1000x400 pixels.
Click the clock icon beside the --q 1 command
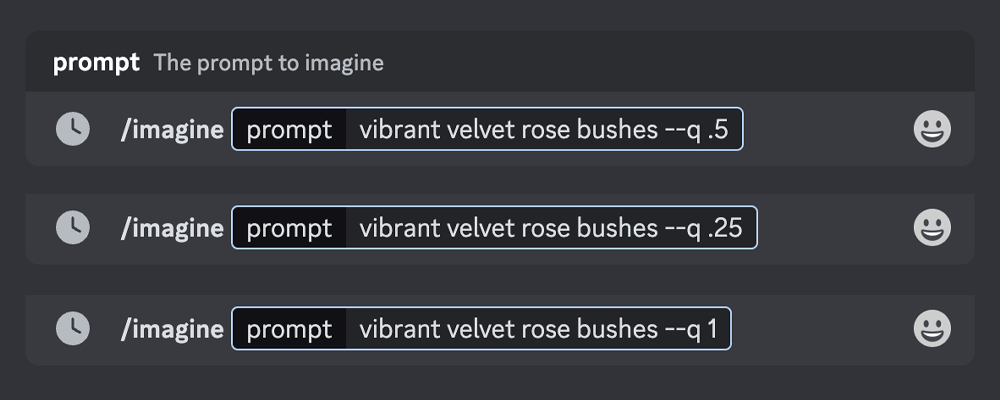pyautogui.click(x=73, y=329)
